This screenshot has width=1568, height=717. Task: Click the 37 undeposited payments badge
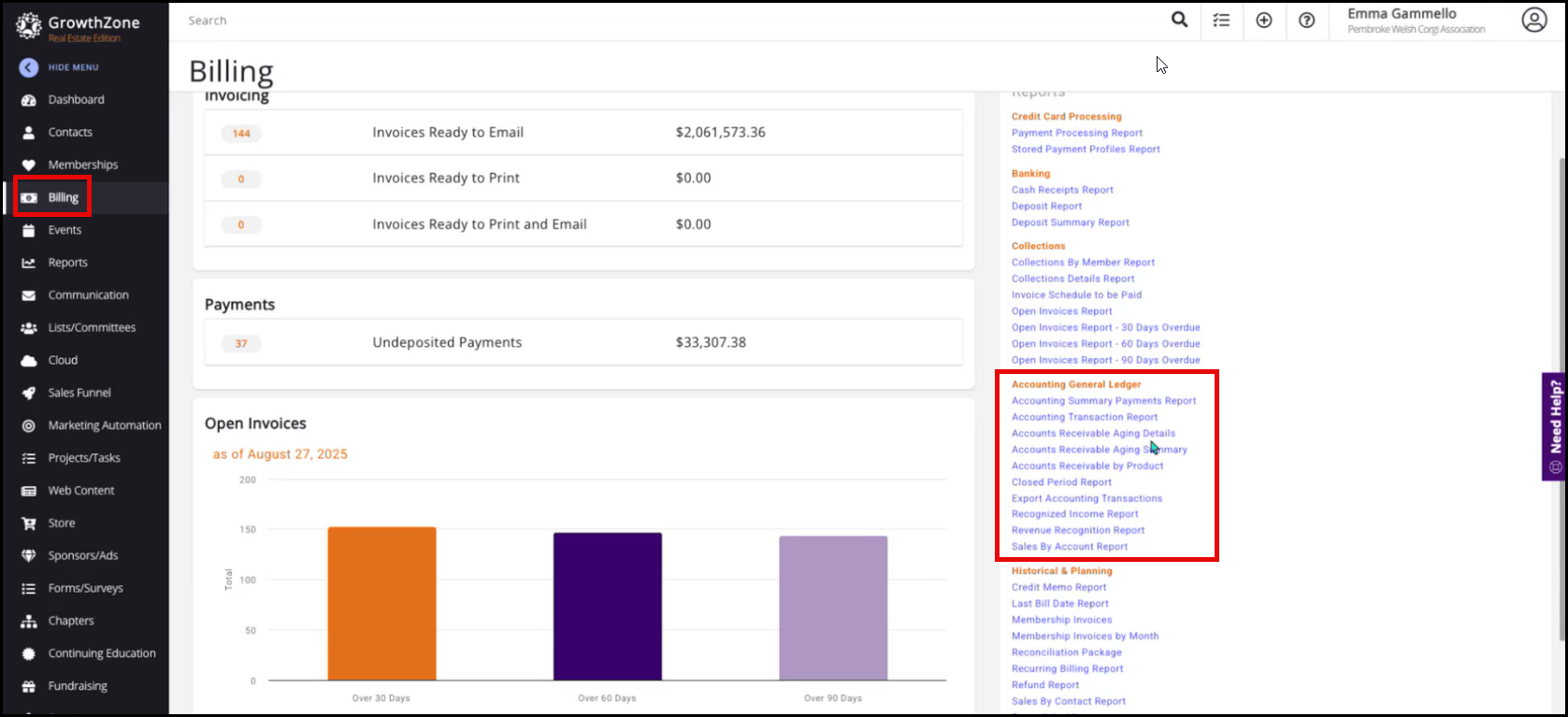[x=241, y=344]
